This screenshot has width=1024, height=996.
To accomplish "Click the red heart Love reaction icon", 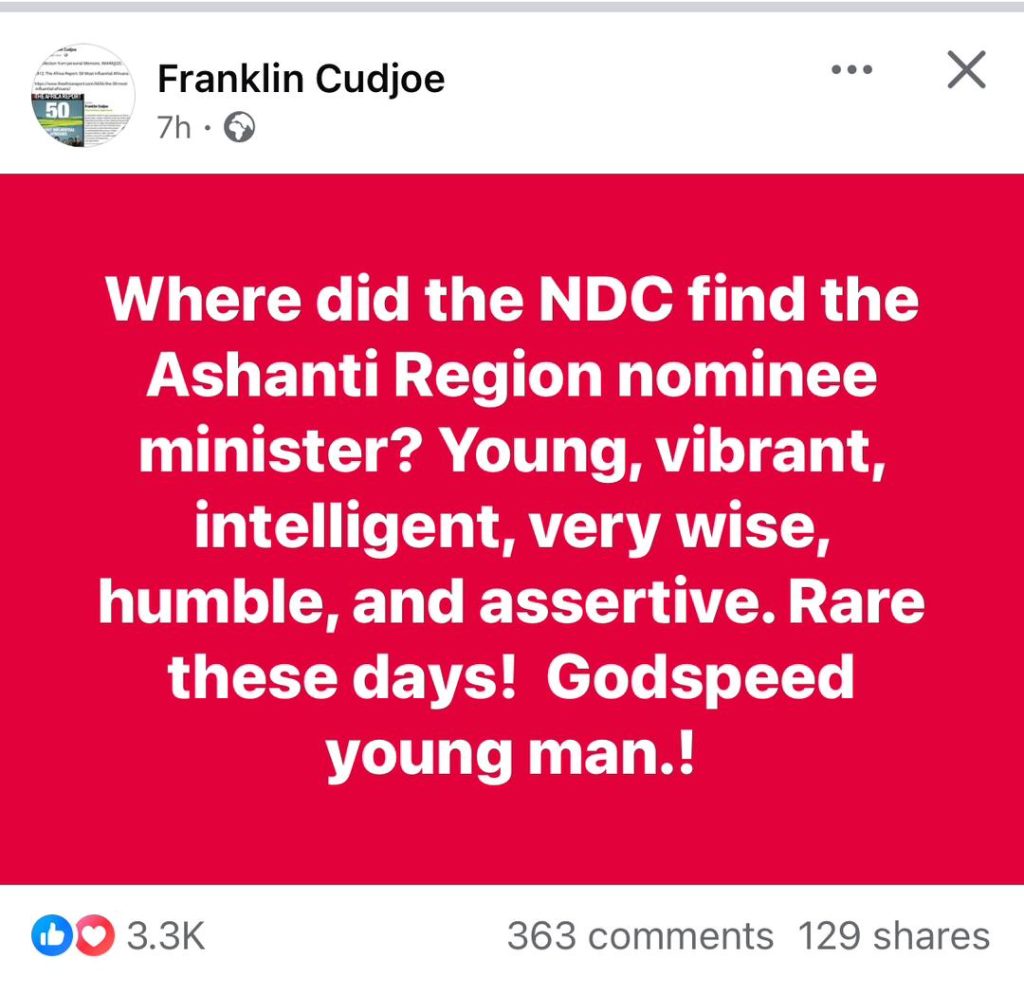I will pyautogui.click(x=95, y=936).
